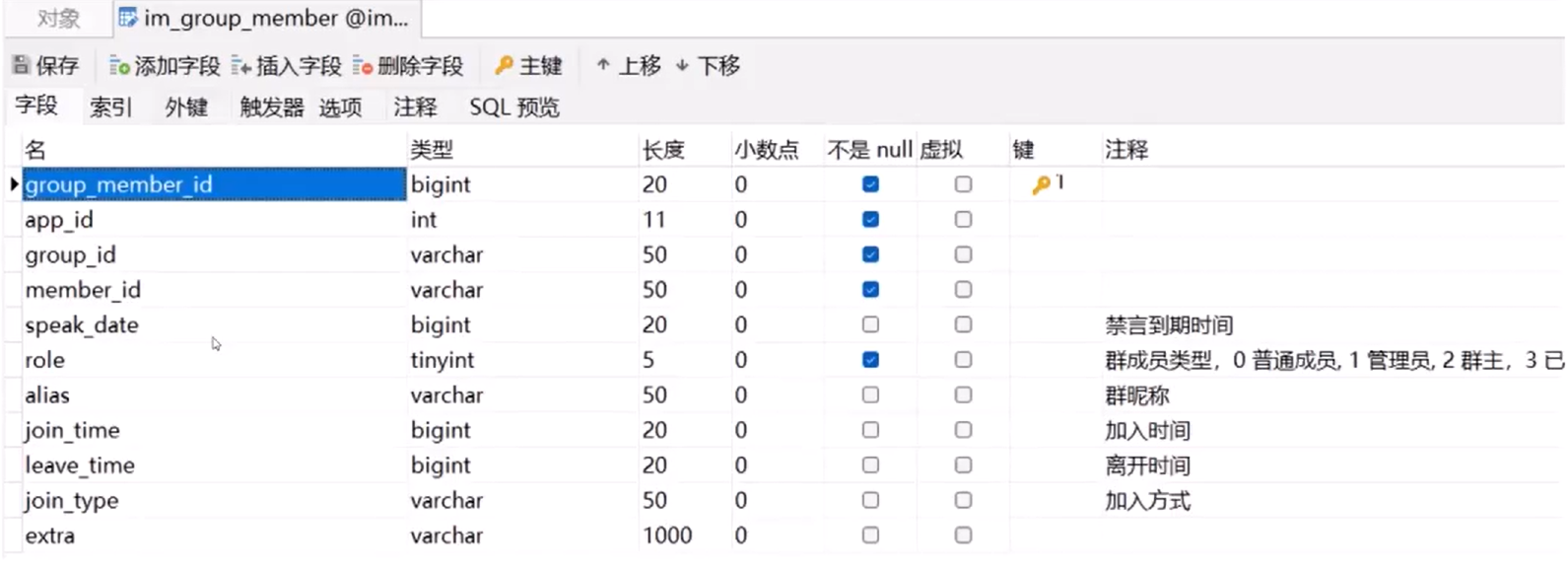Viewport: 1568px width, 571px height.
Task: Select the im_group_member table tab
Action: [x=266, y=18]
